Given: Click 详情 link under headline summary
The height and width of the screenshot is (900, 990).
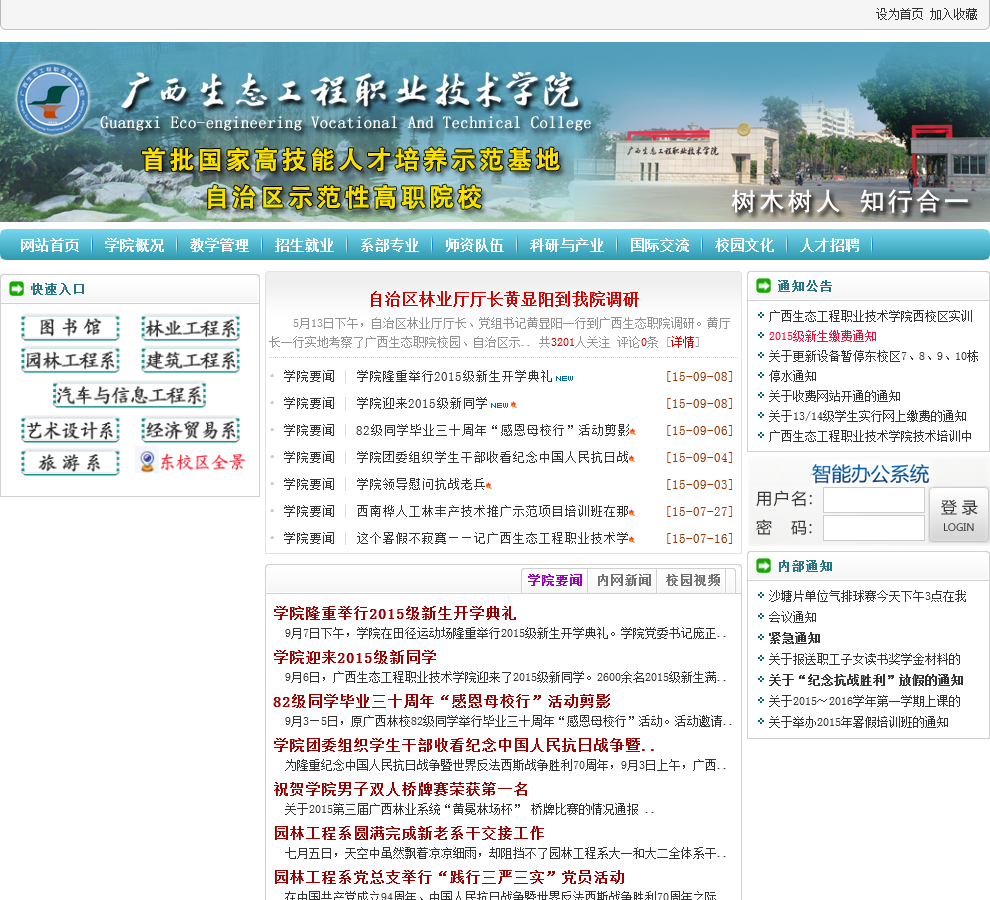Looking at the screenshot, I should (x=683, y=342).
